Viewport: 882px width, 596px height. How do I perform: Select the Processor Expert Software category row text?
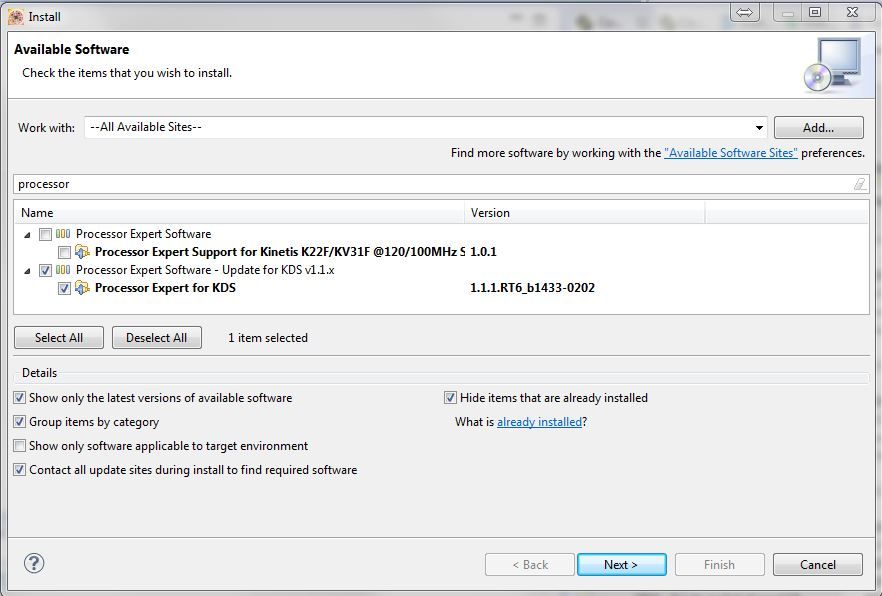point(143,234)
